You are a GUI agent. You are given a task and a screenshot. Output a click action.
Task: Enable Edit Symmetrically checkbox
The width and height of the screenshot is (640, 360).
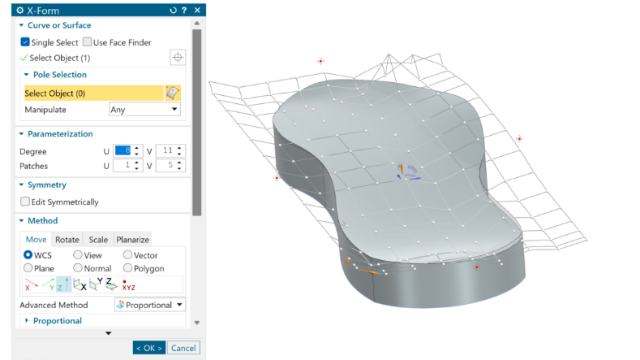(x=25, y=202)
